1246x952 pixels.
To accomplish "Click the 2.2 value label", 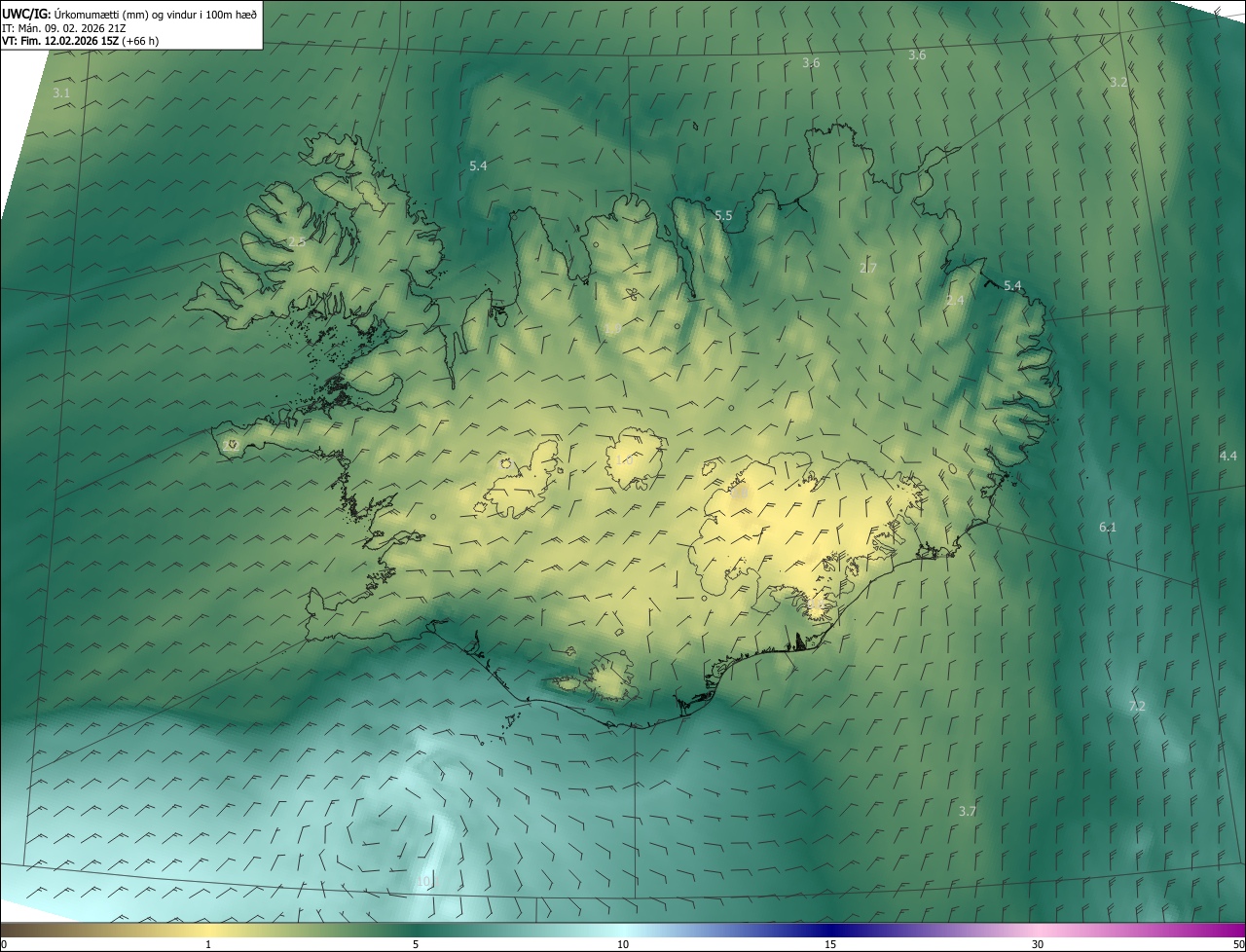I will [x=231, y=445].
